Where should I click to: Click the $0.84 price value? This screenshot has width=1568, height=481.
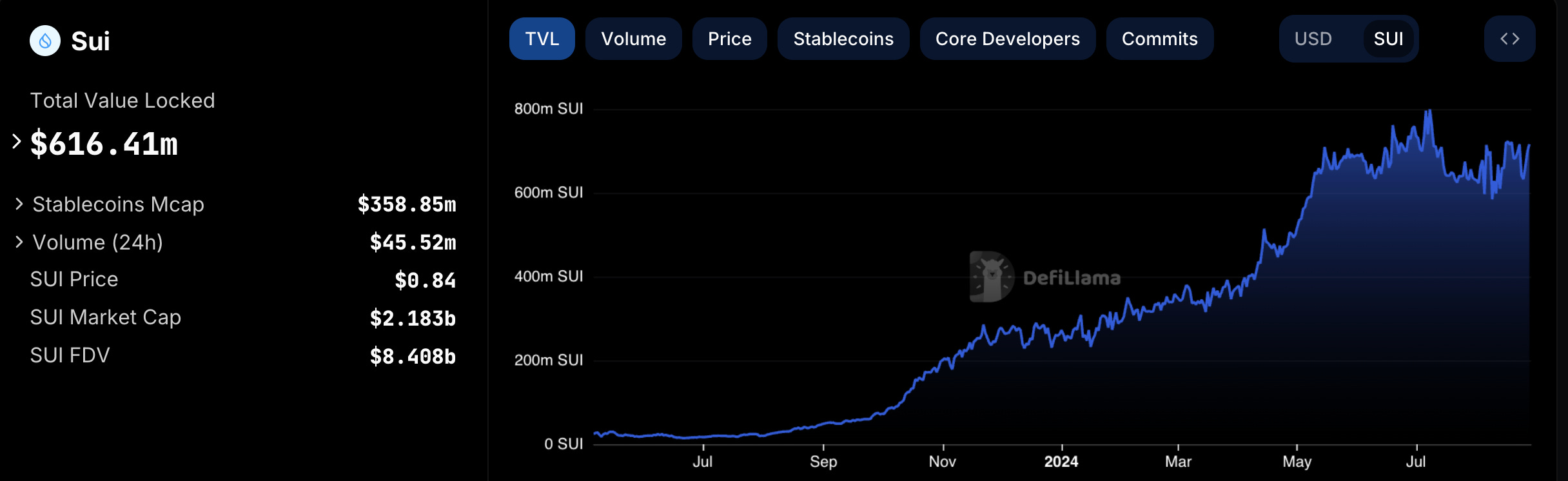[425, 280]
